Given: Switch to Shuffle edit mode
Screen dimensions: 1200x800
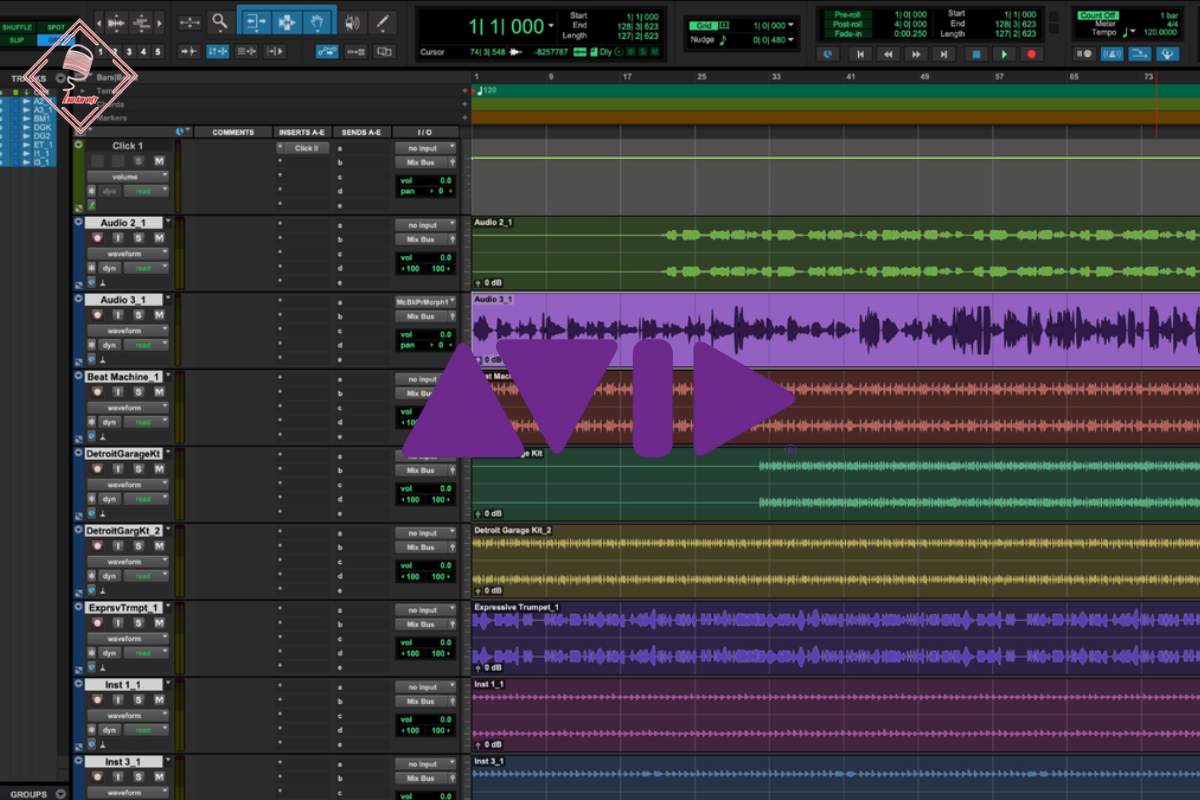Looking at the screenshot, I should tap(18, 27).
